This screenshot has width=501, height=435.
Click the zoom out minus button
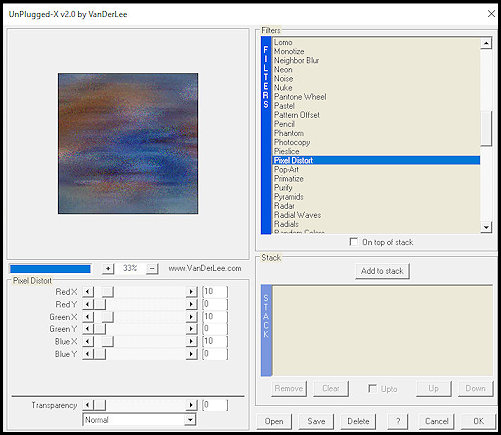pyautogui.click(x=152, y=268)
